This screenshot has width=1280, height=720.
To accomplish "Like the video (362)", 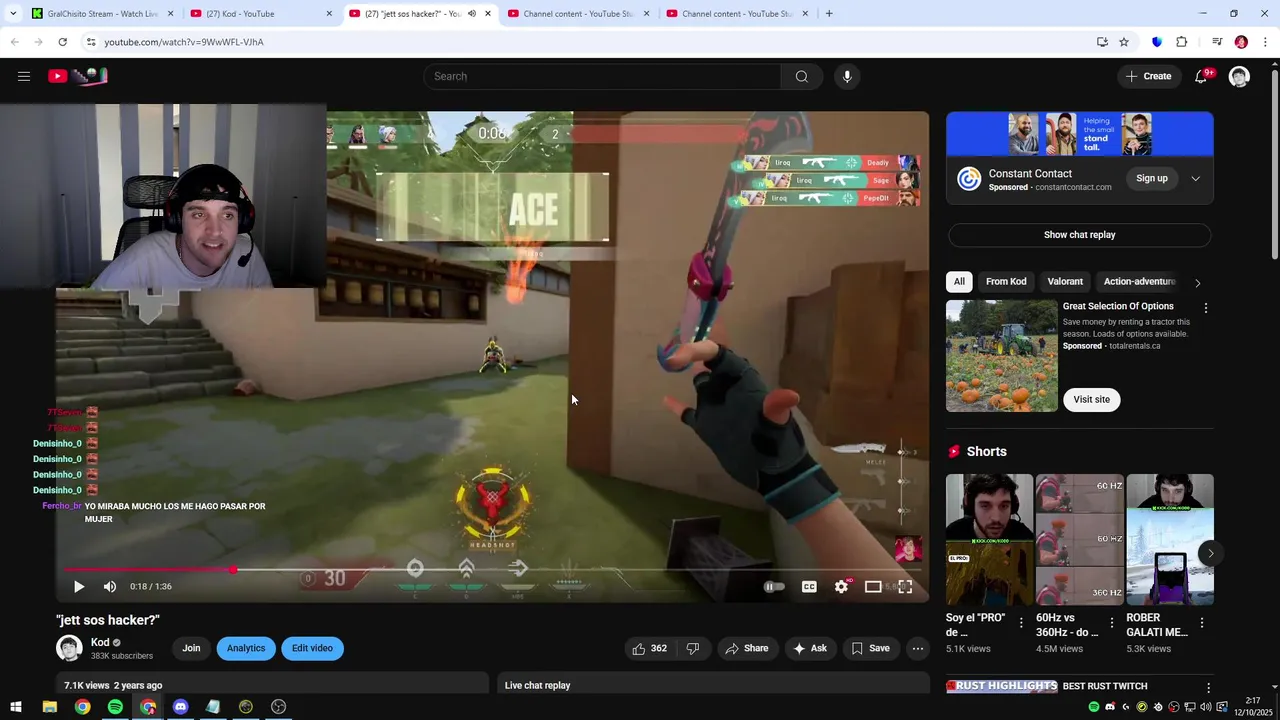I will 649,648.
